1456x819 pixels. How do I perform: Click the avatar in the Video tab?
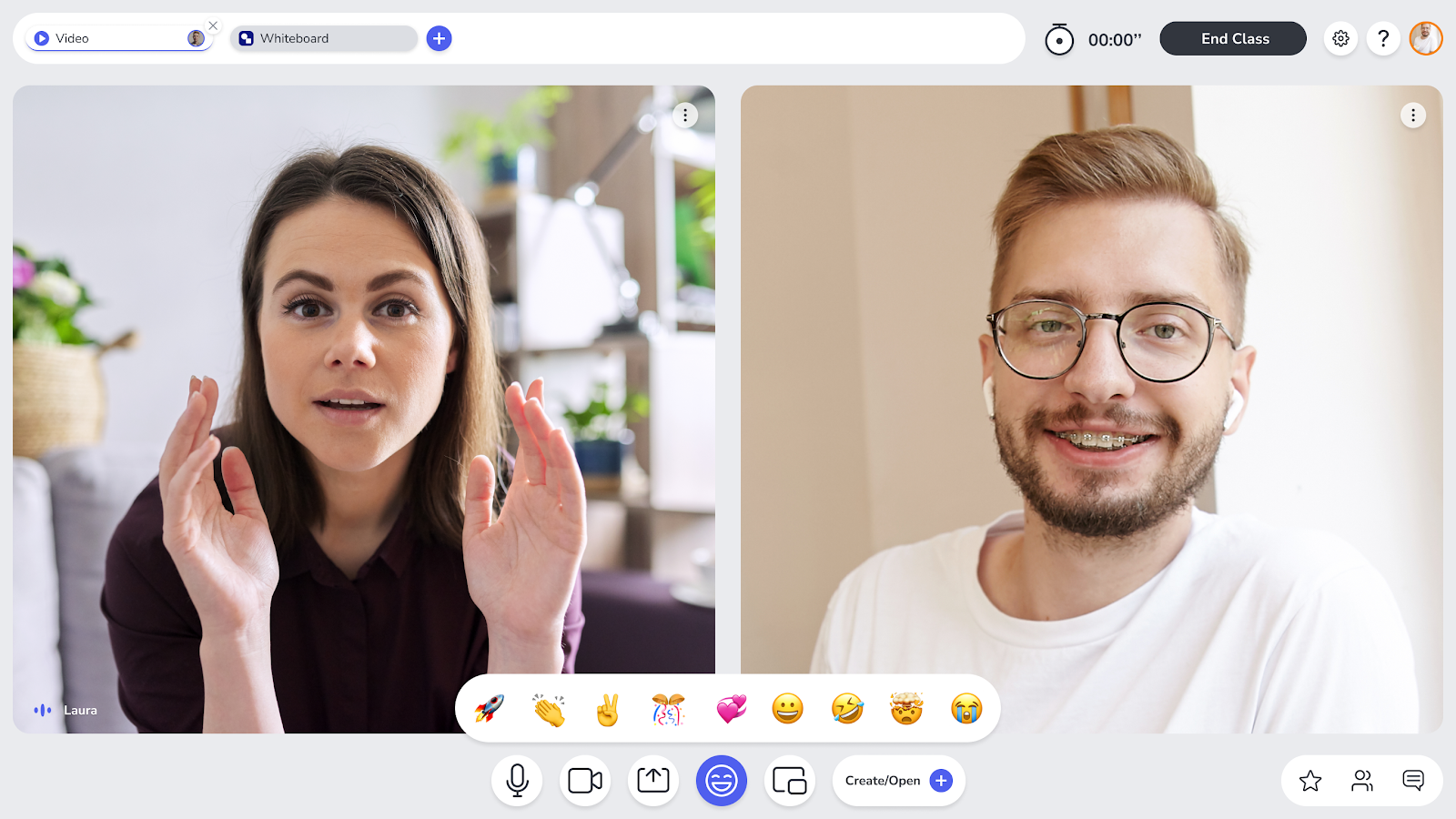pyautogui.click(x=196, y=38)
